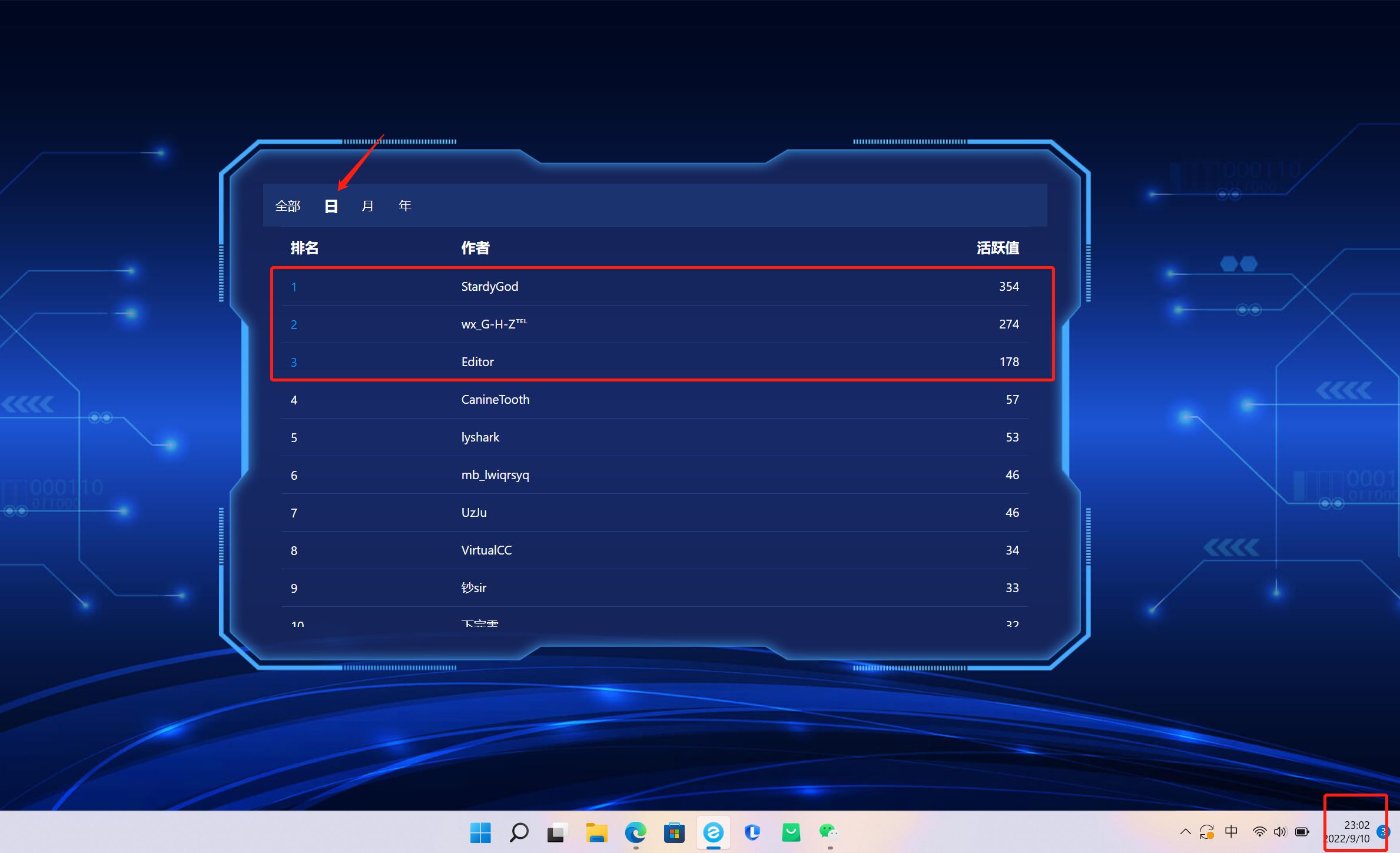Open Task View on the taskbar
This screenshot has height=853, width=1400.
(x=557, y=832)
